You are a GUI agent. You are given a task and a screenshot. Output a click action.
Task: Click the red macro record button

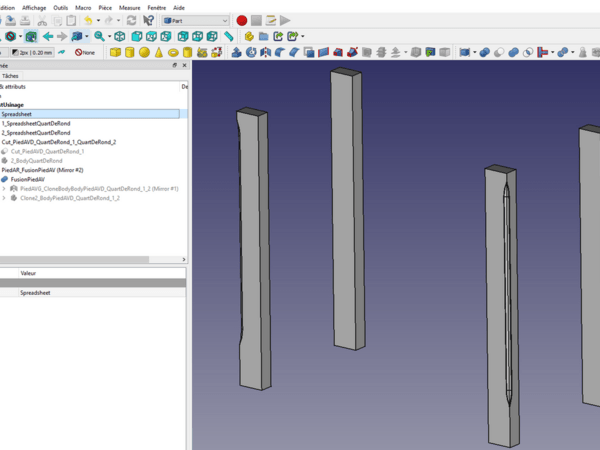pos(242,20)
